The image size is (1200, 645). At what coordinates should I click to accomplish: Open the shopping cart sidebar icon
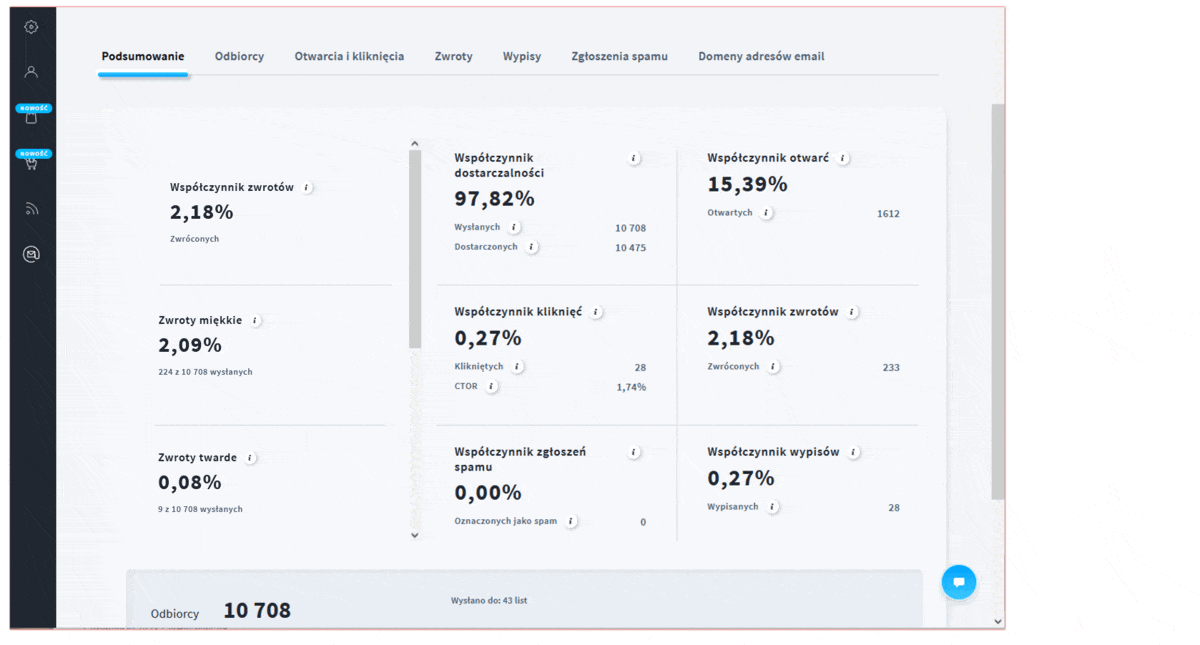(x=31, y=164)
